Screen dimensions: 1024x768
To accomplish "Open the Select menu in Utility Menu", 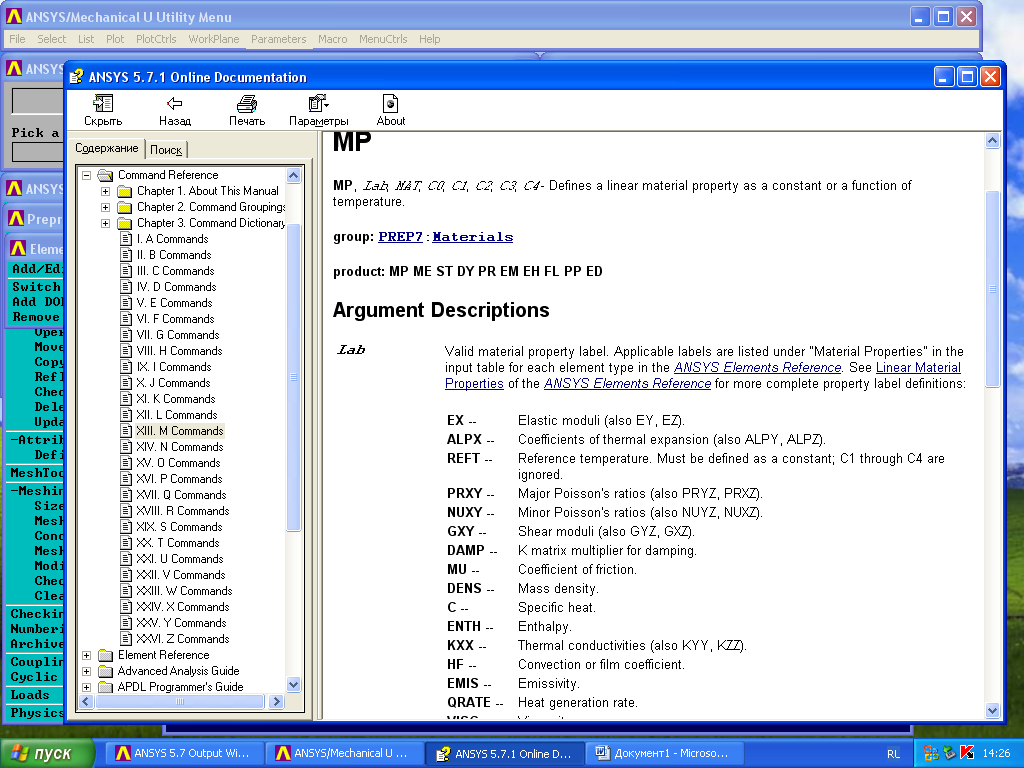I will [52, 39].
